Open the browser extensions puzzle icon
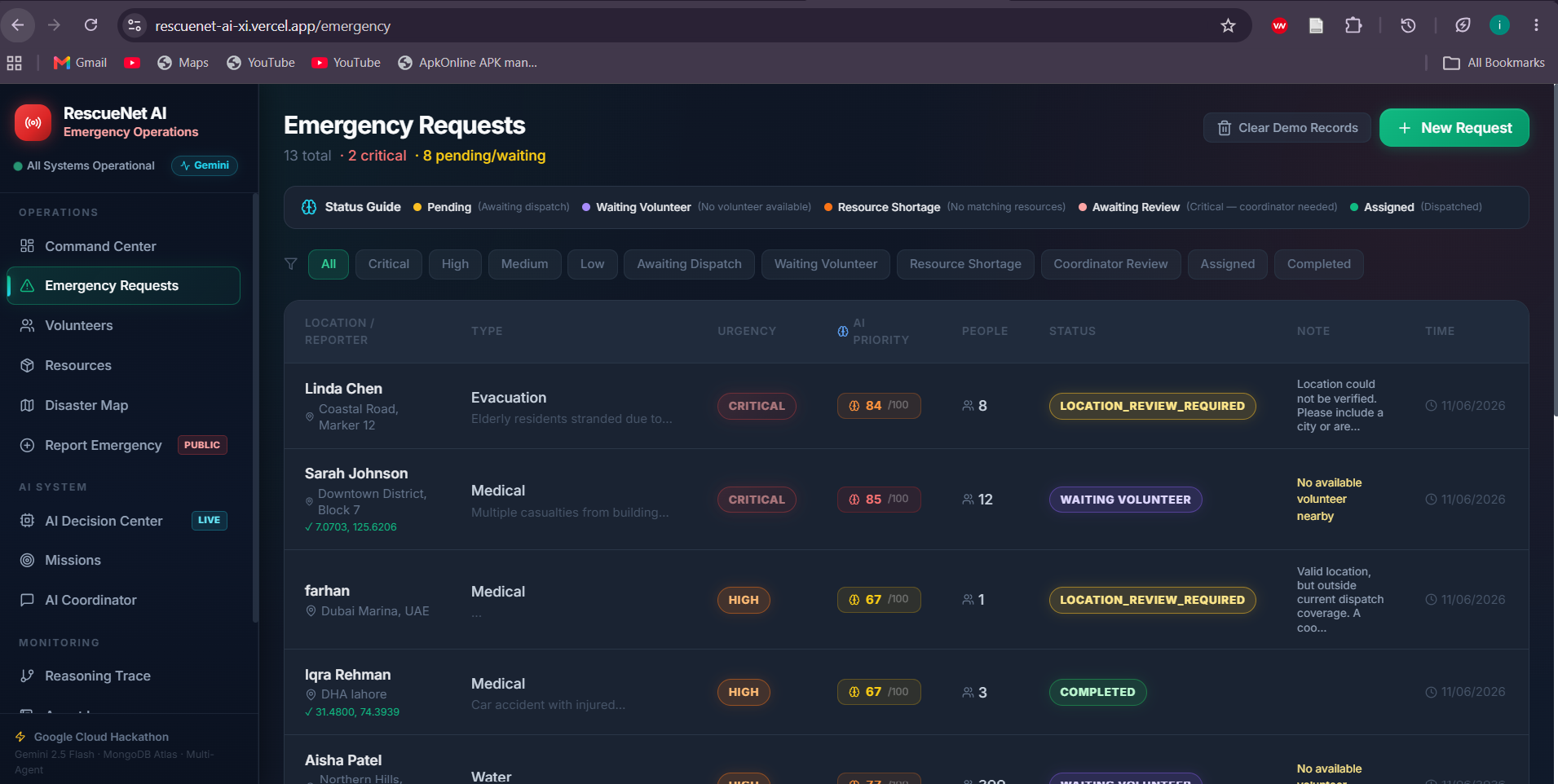The width and height of the screenshot is (1558, 784). (1353, 25)
